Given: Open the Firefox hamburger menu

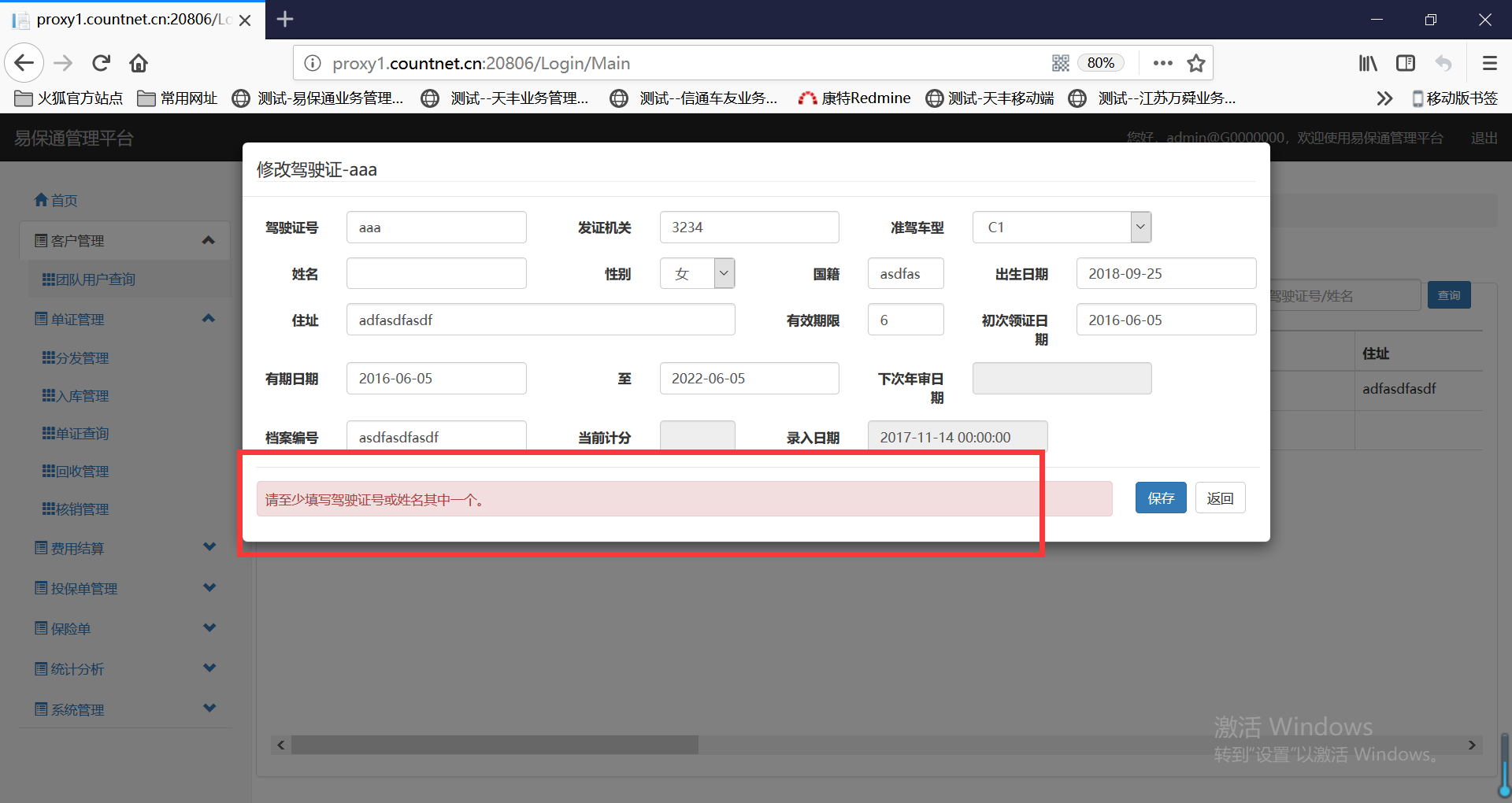Looking at the screenshot, I should point(1489,63).
